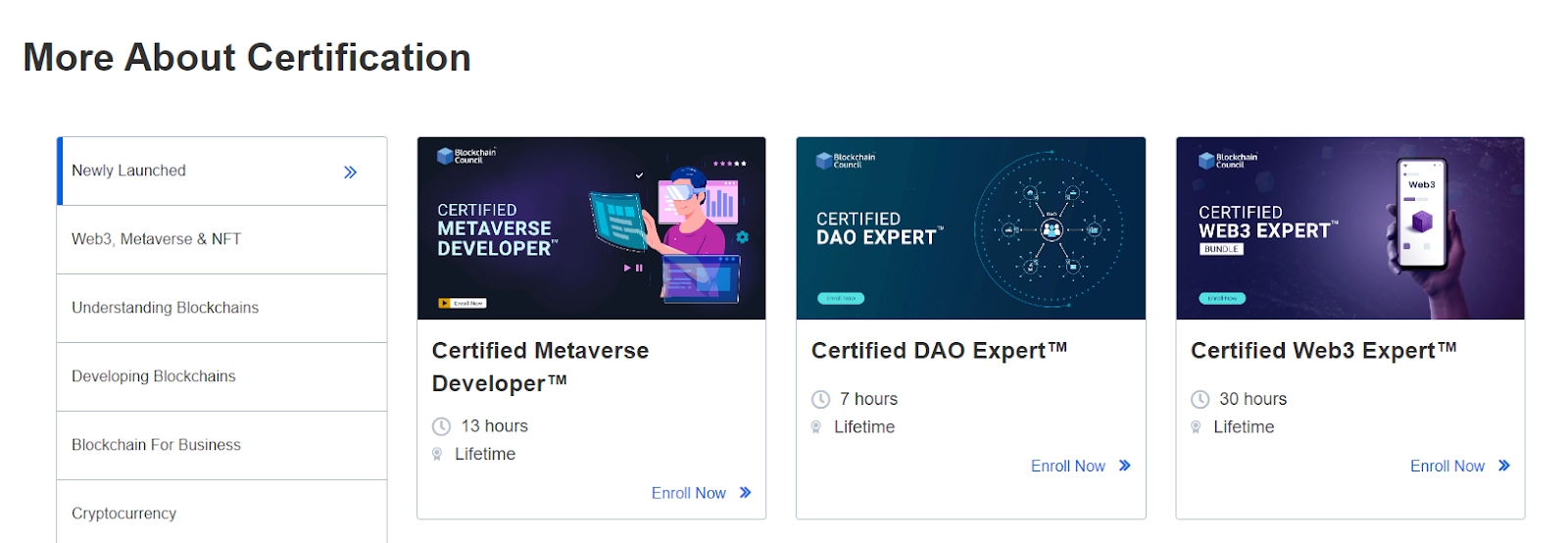The width and height of the screenshot is (1568, 543).
Task: Choose the Developing Blockchains category
Action: (x=222, y=377)
